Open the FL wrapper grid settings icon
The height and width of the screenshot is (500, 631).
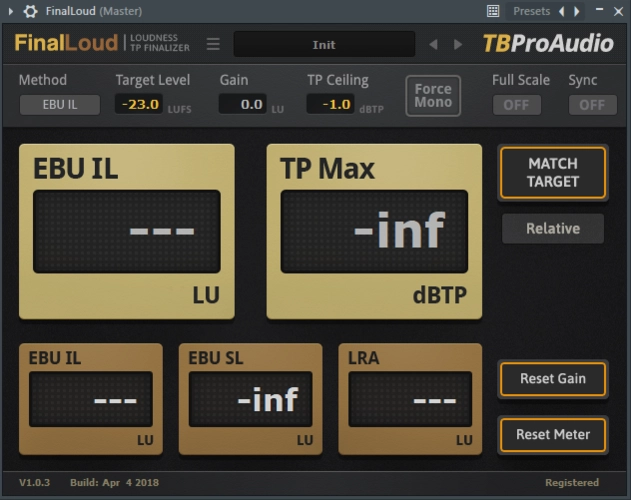click(x=493, y=11)
